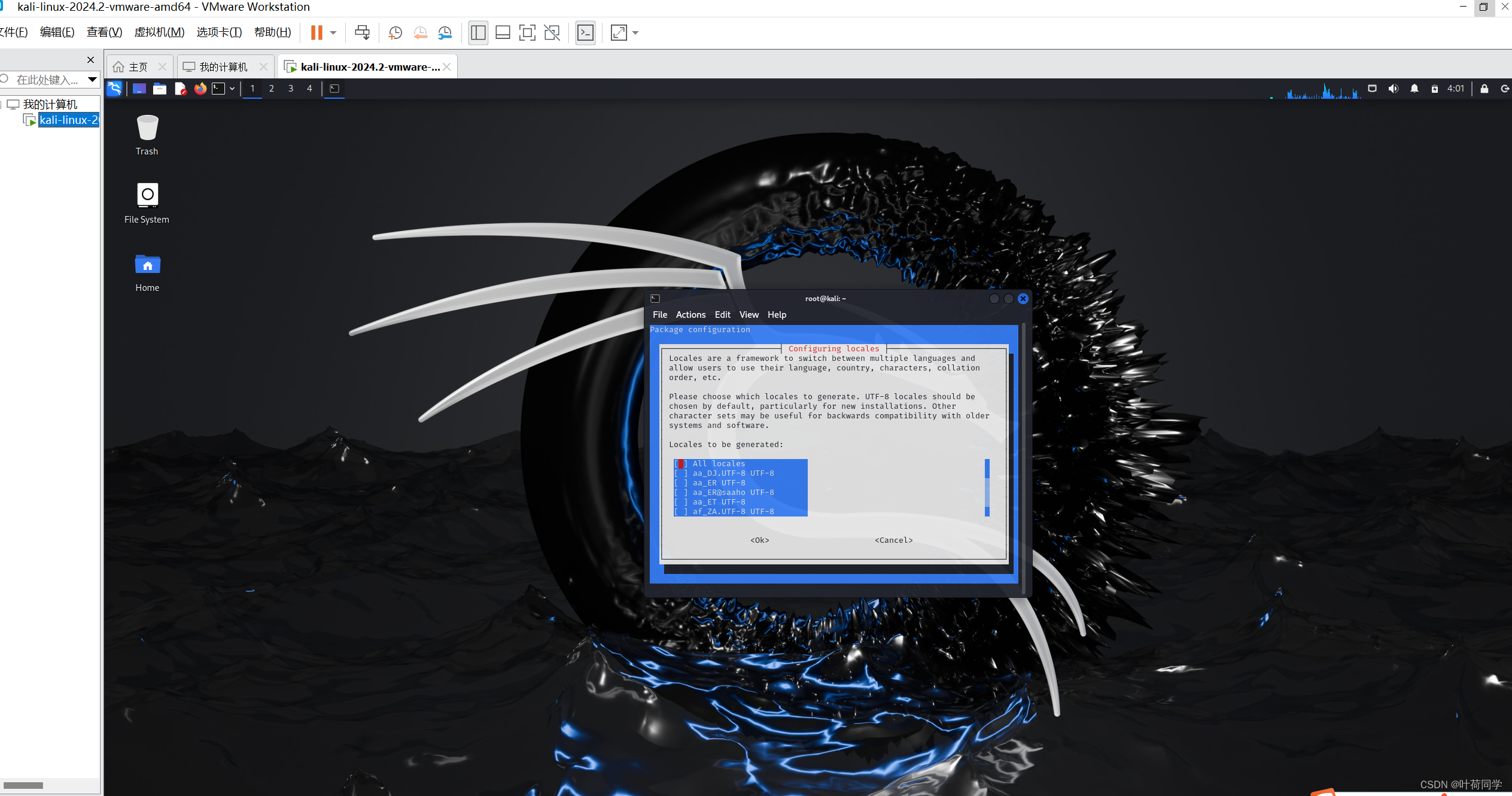Click the <Ok> button in locales dialog
1512x796 pixels.
click(x=760, y=540)
